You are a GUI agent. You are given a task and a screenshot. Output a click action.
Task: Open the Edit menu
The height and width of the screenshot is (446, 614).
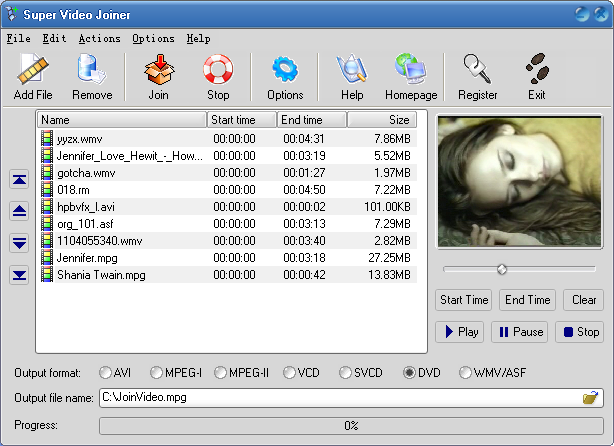click(x=54, y=38)
